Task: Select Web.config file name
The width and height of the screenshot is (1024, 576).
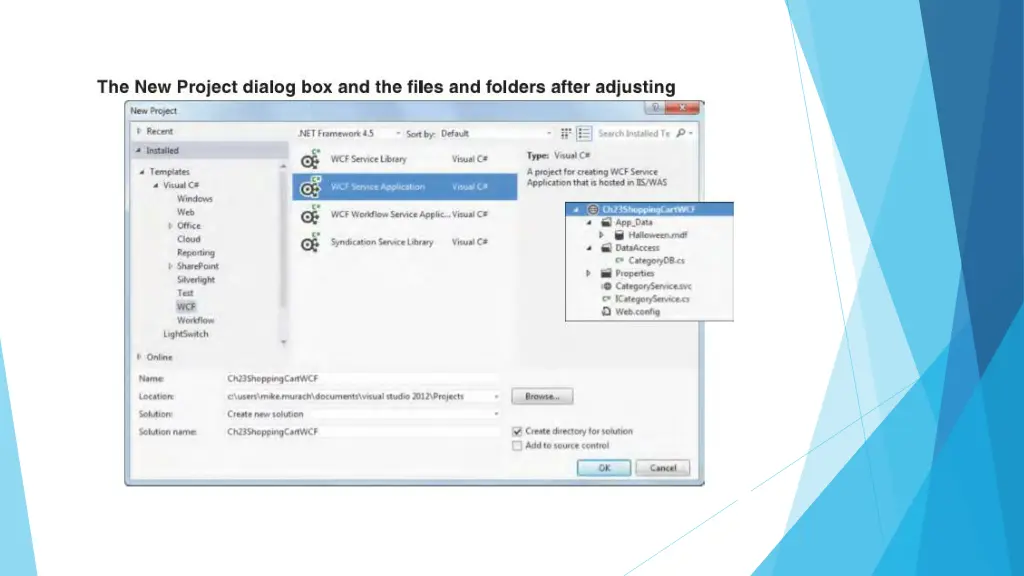Action: pos(637,312)
